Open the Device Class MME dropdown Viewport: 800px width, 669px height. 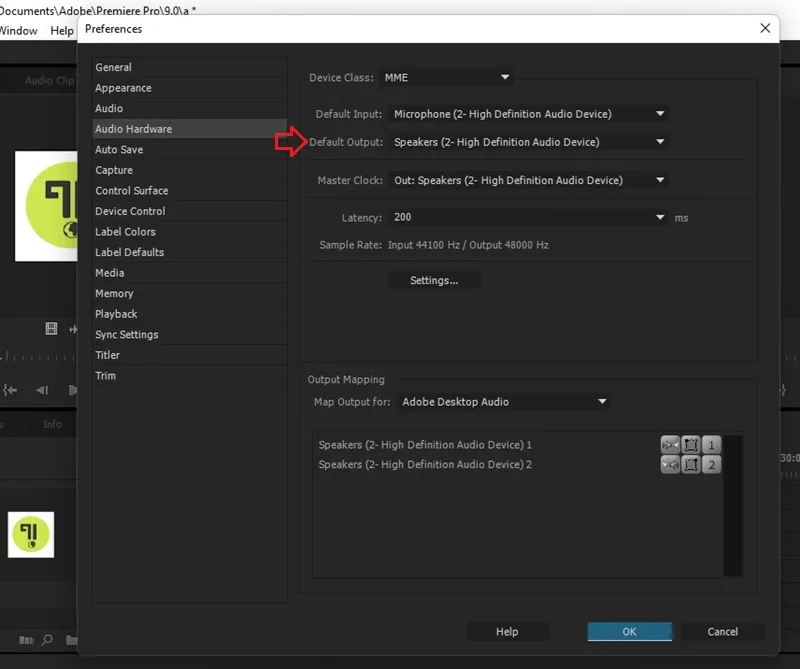(x=446, y=78)
